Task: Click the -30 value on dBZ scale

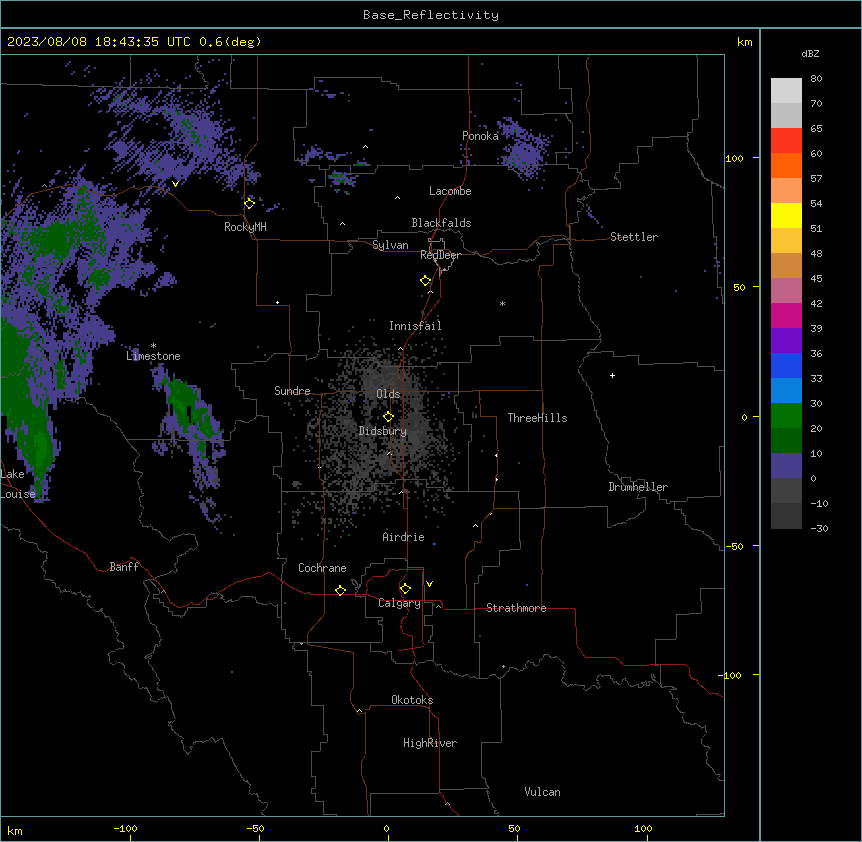Action: (x=819, y=528)
